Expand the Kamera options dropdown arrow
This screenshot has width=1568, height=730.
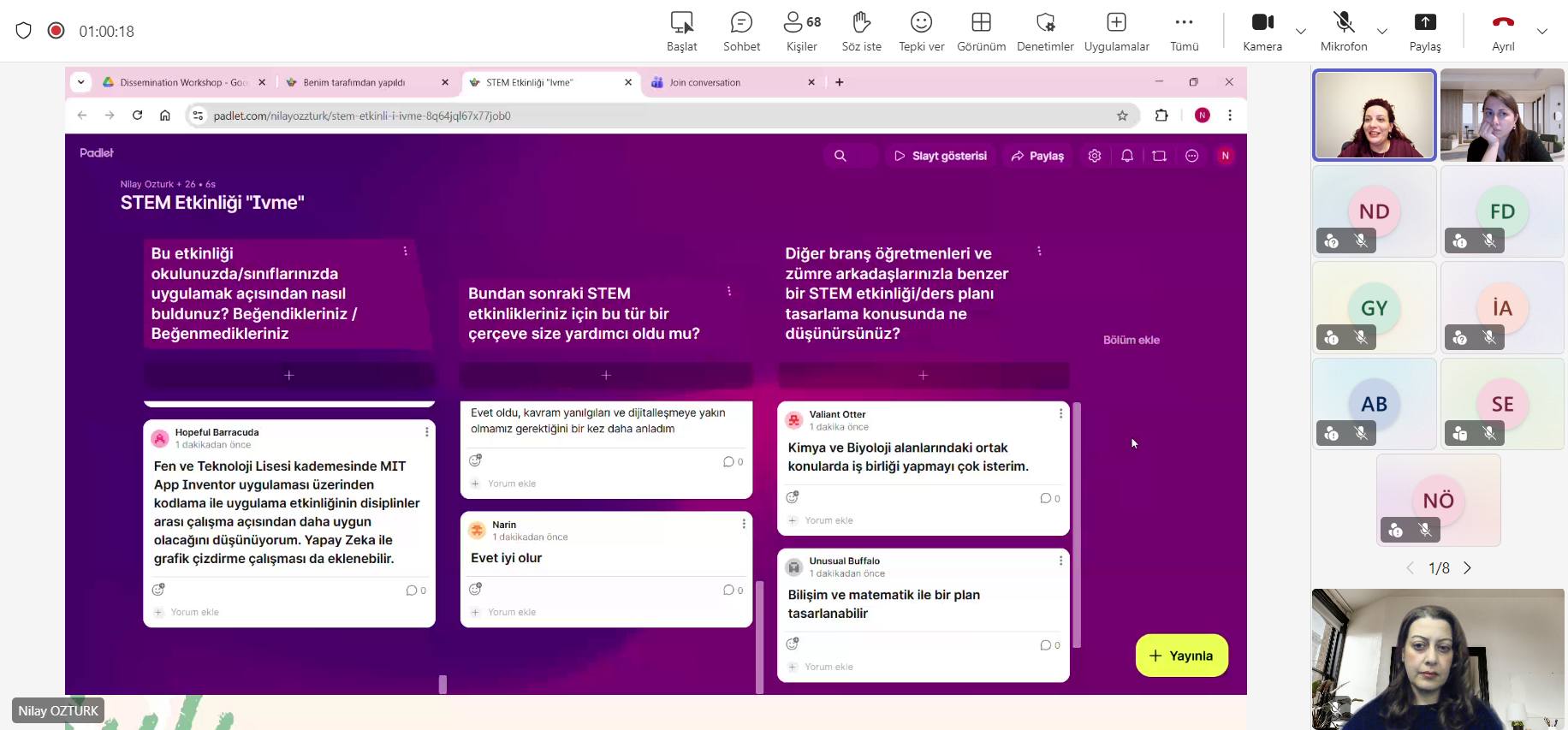pyautogui.click(x=1301, y=32)
